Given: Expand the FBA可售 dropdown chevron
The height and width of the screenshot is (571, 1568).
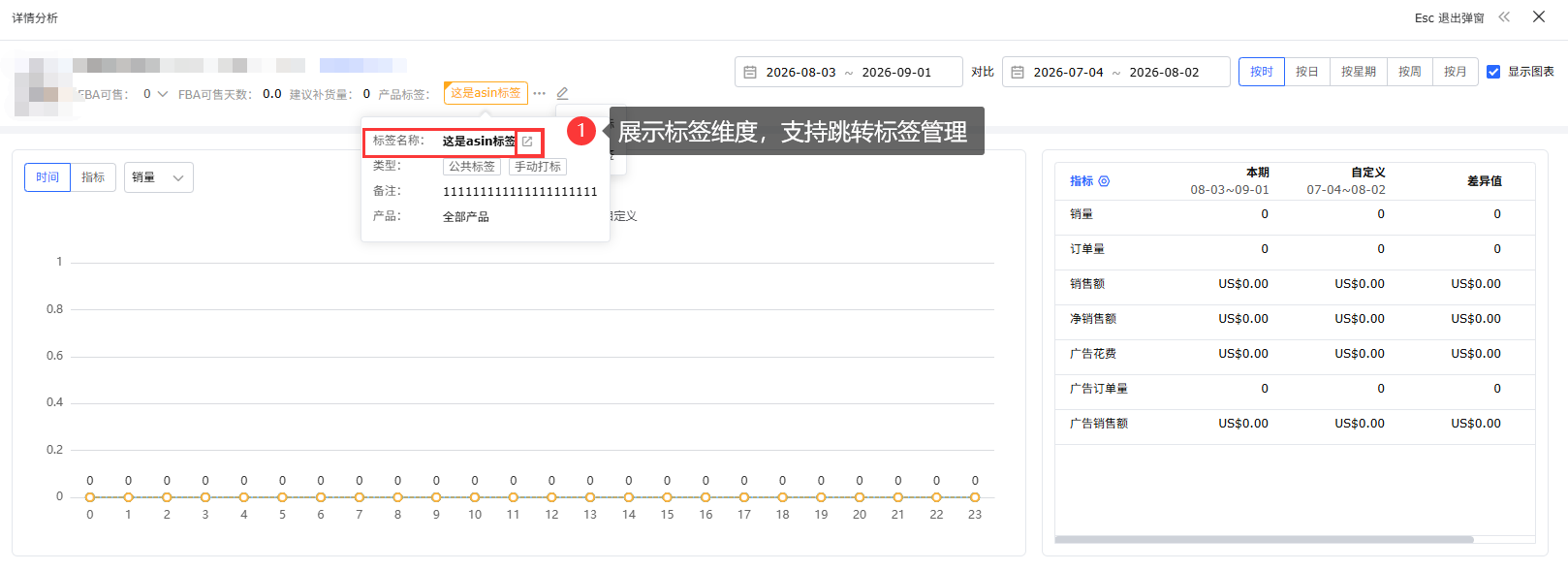Looking at the screenshot, I should [x=163, y=94].
